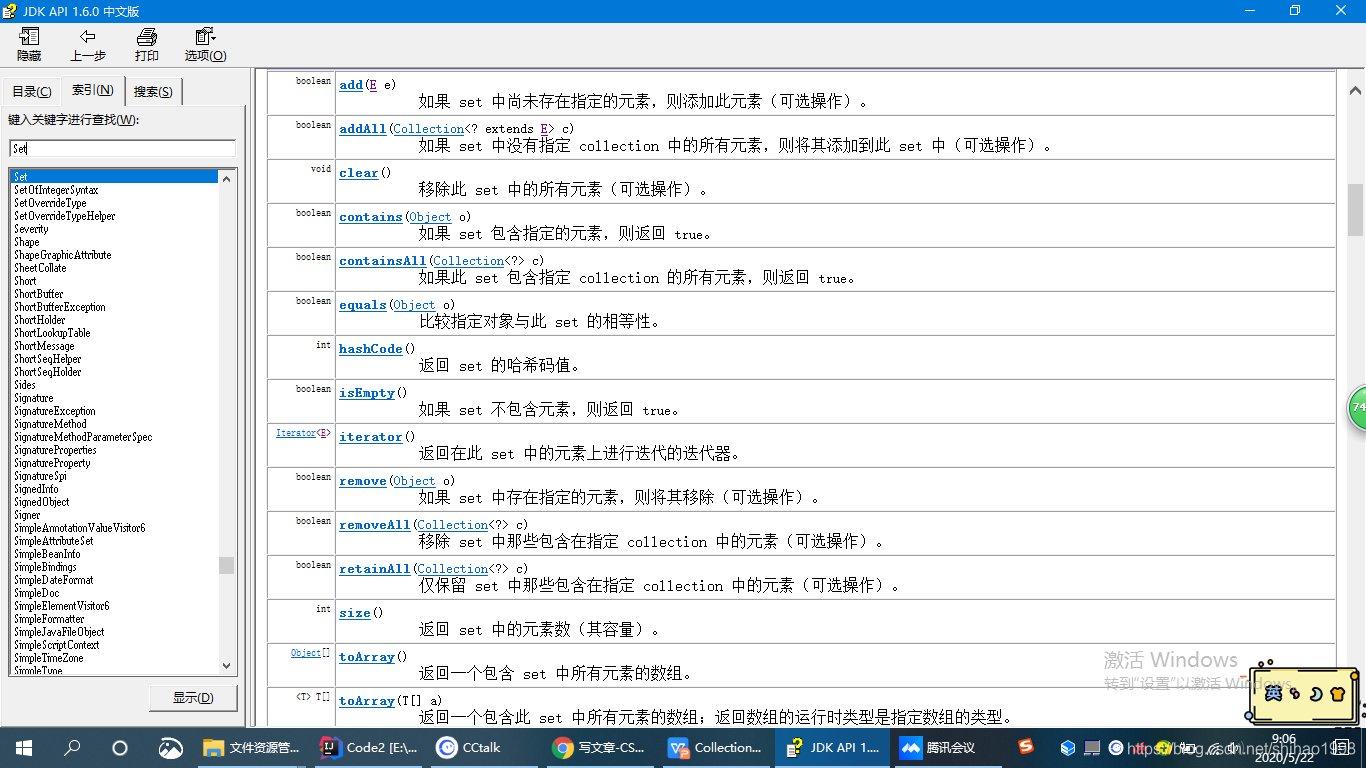Click the 上一步 (Back) toolbar icon
Viewport: 1366px width, 768px height.
87,44
